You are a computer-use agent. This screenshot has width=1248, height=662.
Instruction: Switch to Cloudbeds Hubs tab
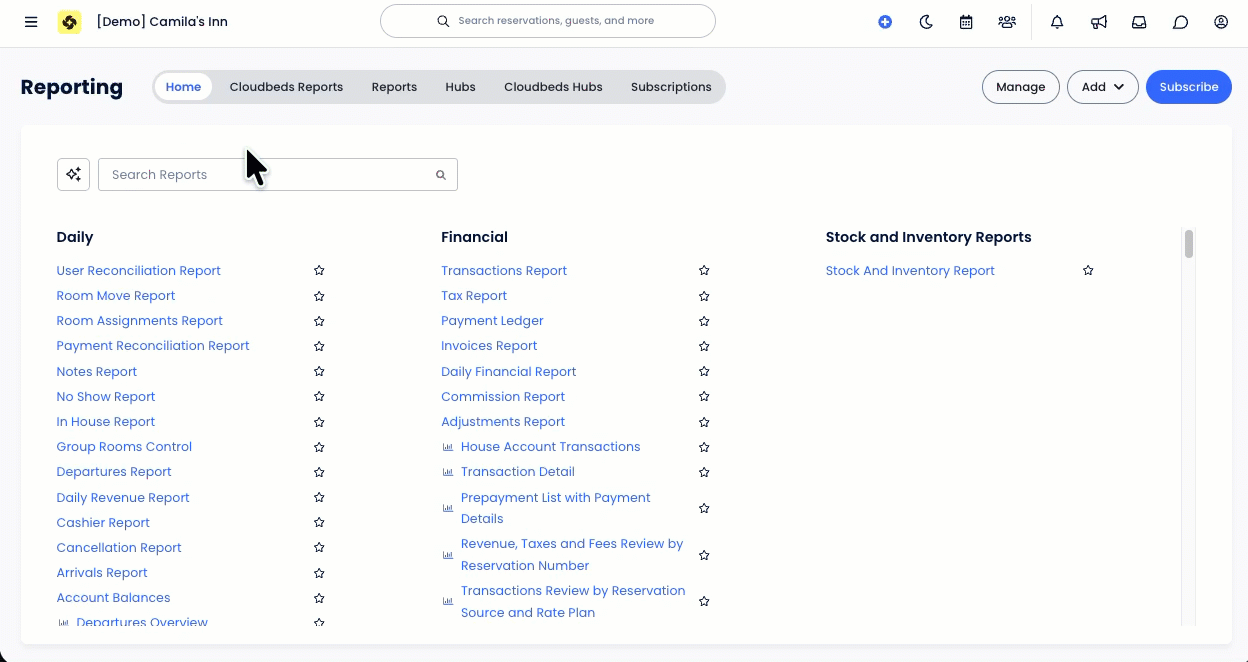[x=553, y=87]
